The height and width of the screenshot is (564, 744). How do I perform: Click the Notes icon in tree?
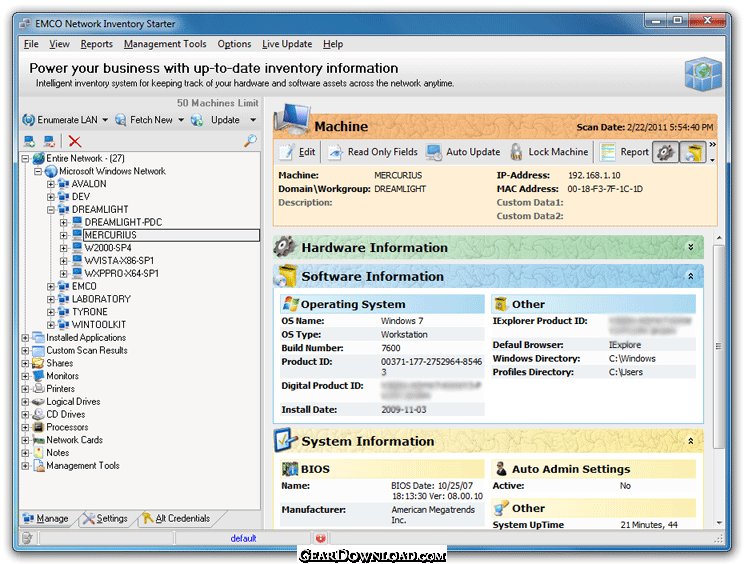pyautogui.click(x=38, y=453)
